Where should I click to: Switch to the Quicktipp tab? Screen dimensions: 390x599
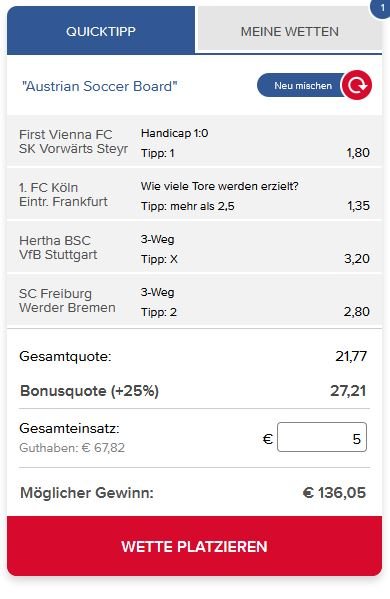tap(101, 31)
